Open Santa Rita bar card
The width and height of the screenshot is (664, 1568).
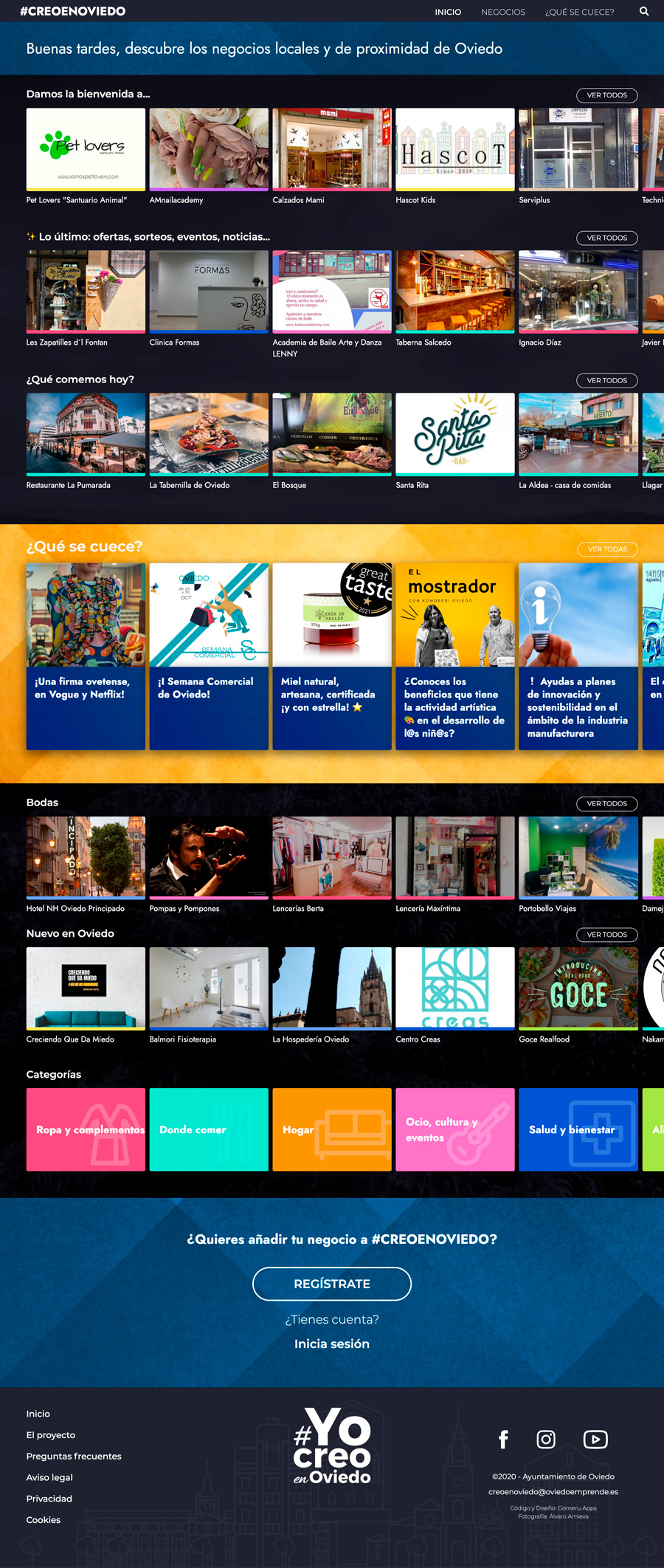[455, 441]
